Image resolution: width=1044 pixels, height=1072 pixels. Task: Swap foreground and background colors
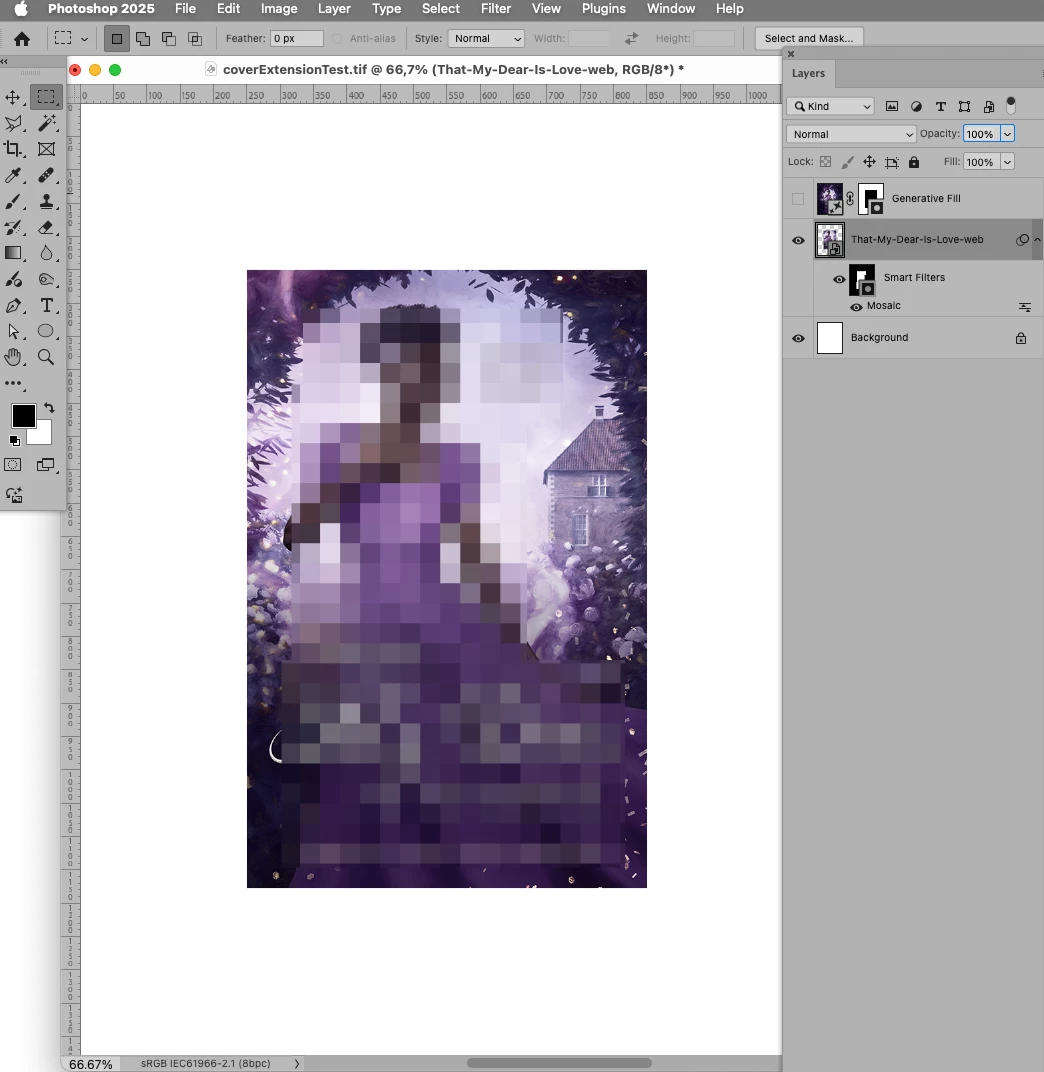point(49,407)
